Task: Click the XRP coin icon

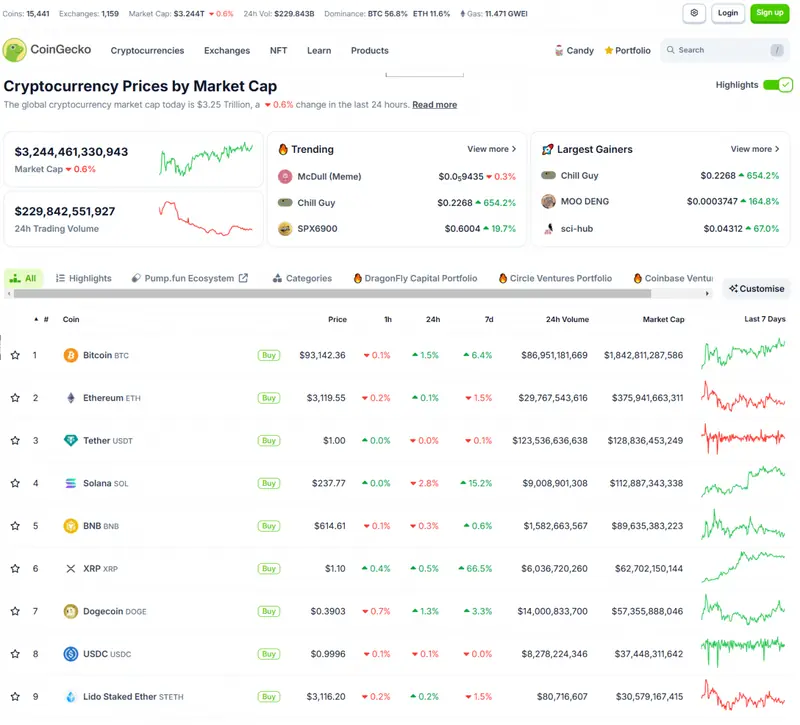Action: [x=70, y=568]
